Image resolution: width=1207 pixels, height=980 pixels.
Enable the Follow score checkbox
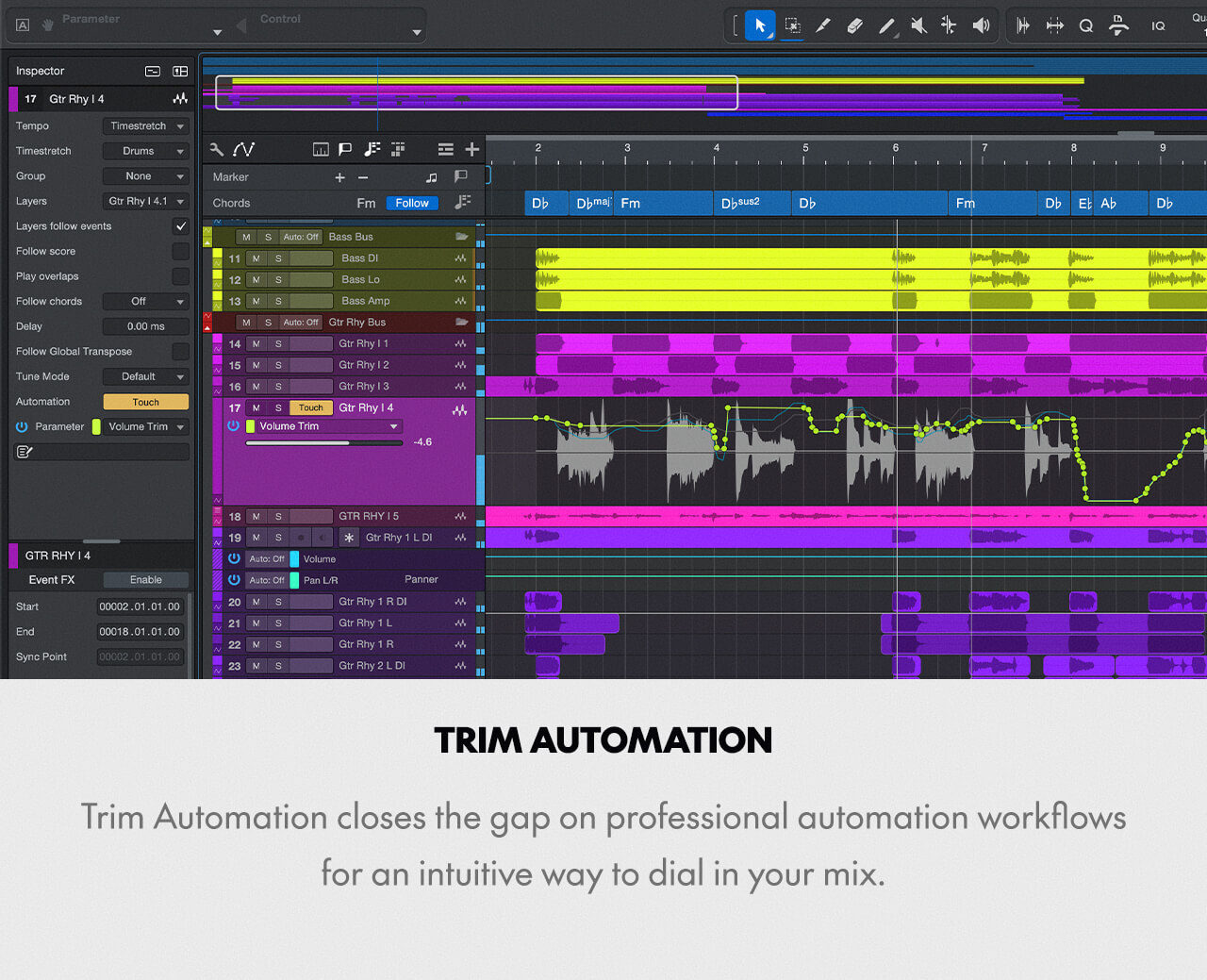pyautogui.click(x=180, y=251)
